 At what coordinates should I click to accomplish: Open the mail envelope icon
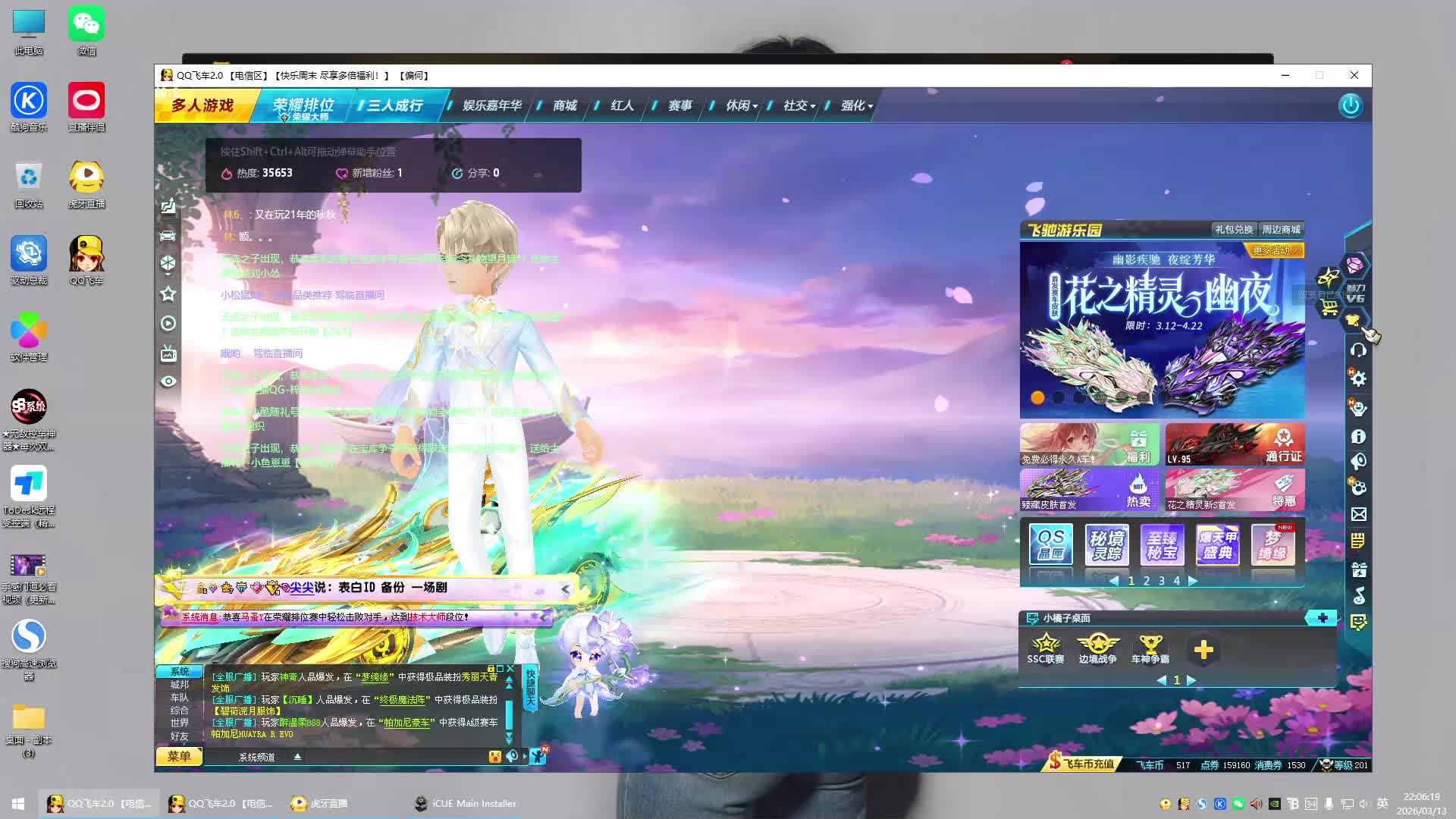pyautogui.click(x=1358, y=514)
